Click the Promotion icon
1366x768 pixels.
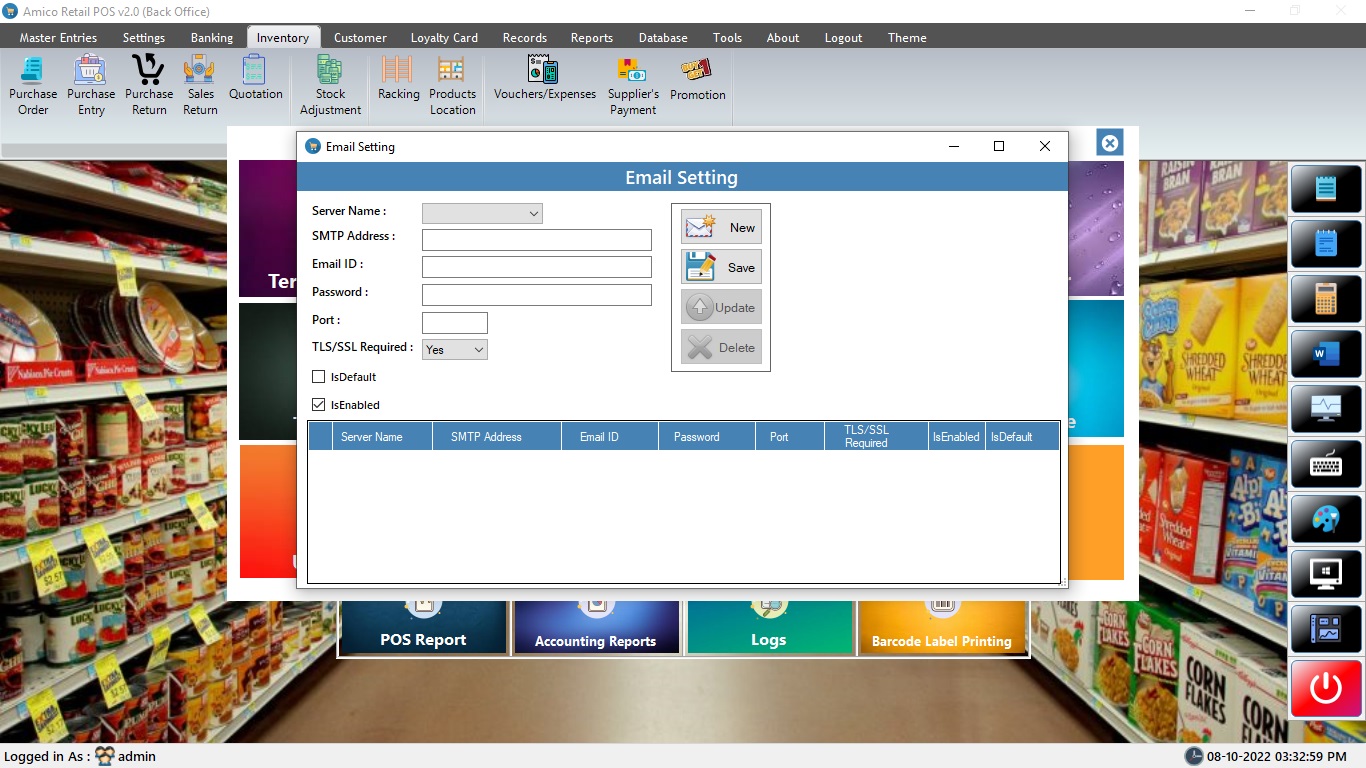697,80
